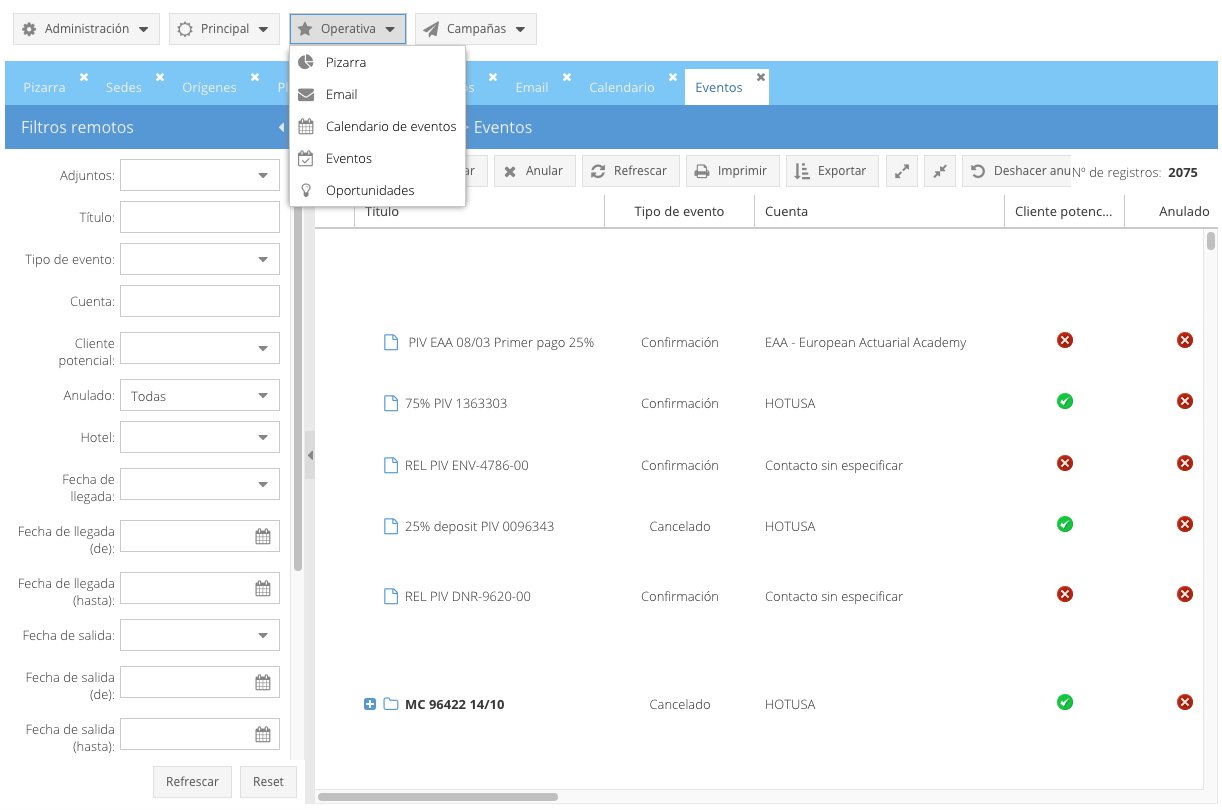Screen dimensions: 1222x810
Task: Select row PIV EAA 08/03 Primer pago 25%
Action: tap(760, 342)
